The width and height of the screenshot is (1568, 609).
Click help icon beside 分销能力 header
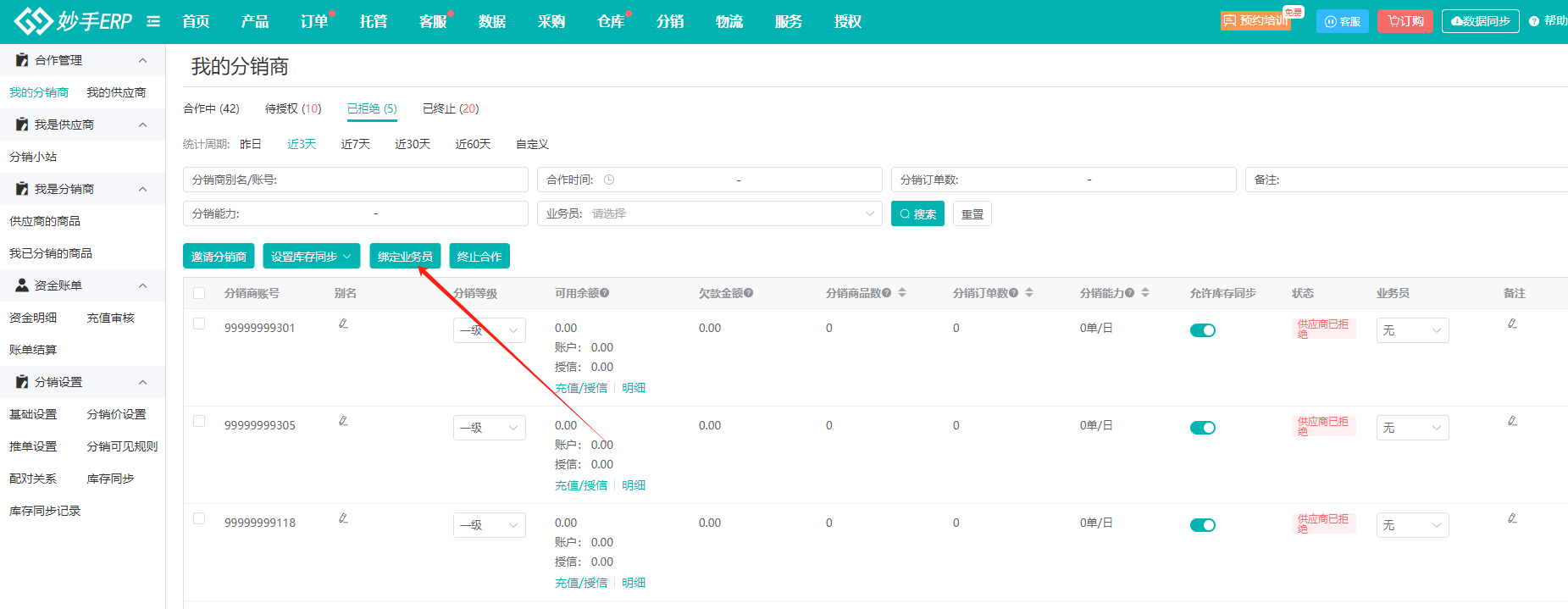click(1130, 293)
